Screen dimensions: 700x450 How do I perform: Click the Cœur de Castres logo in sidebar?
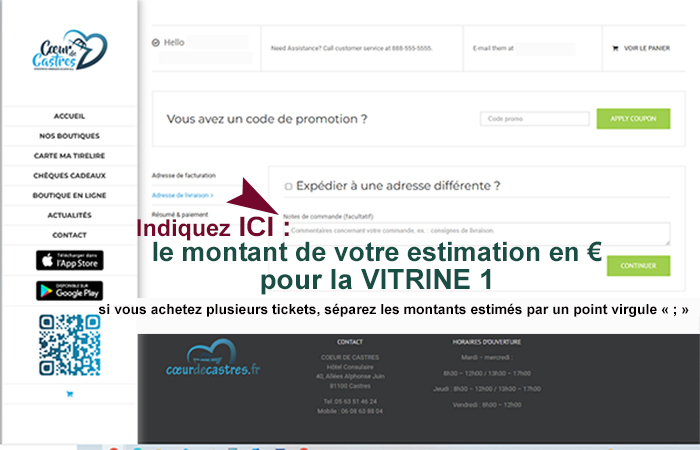point(69,51)
